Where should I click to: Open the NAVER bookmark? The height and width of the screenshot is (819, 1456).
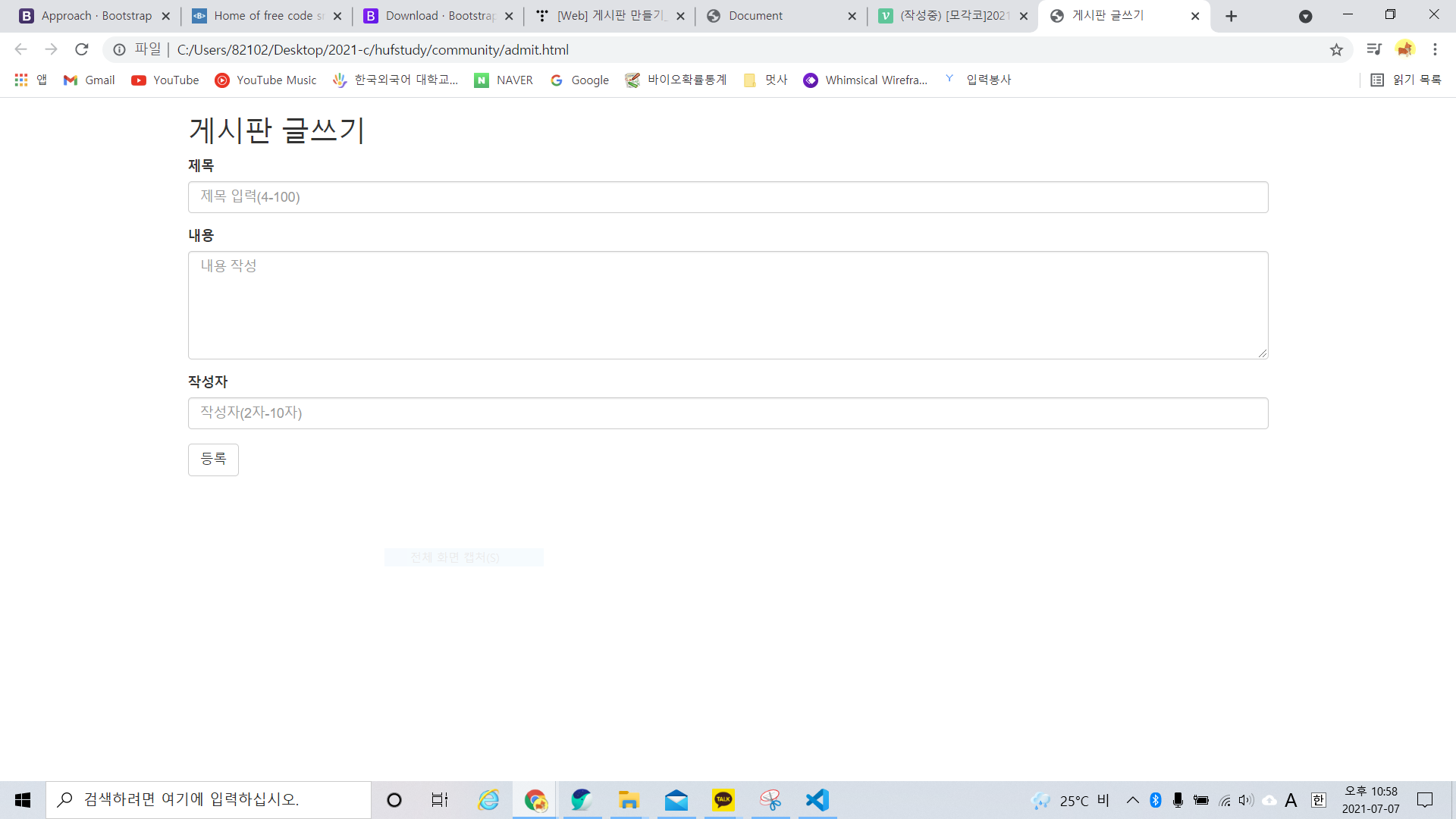pos(504,80)
